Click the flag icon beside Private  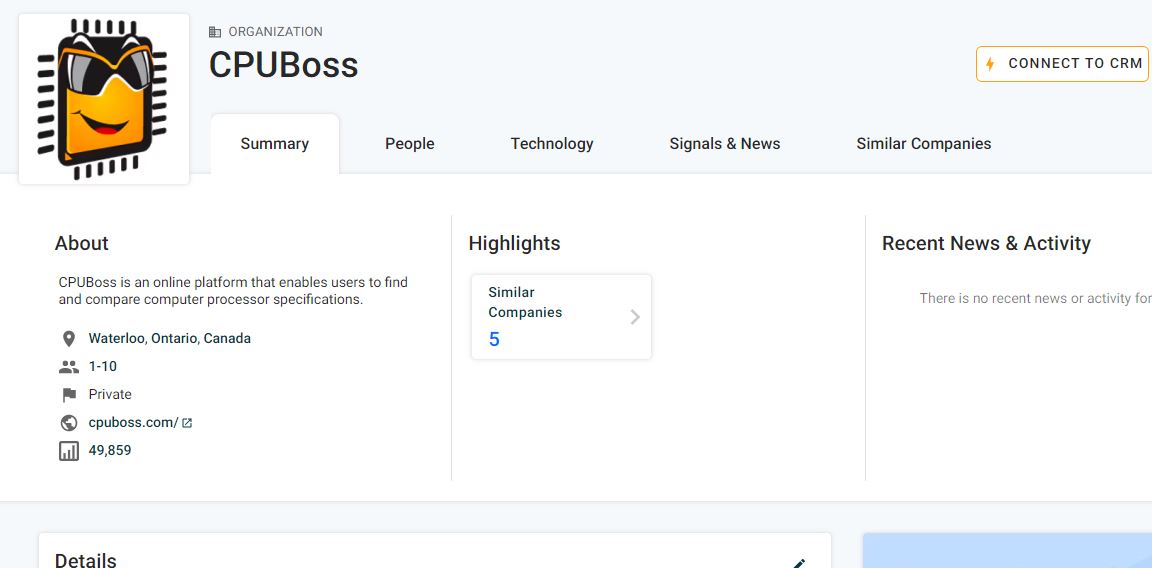[x=69, y=395]
